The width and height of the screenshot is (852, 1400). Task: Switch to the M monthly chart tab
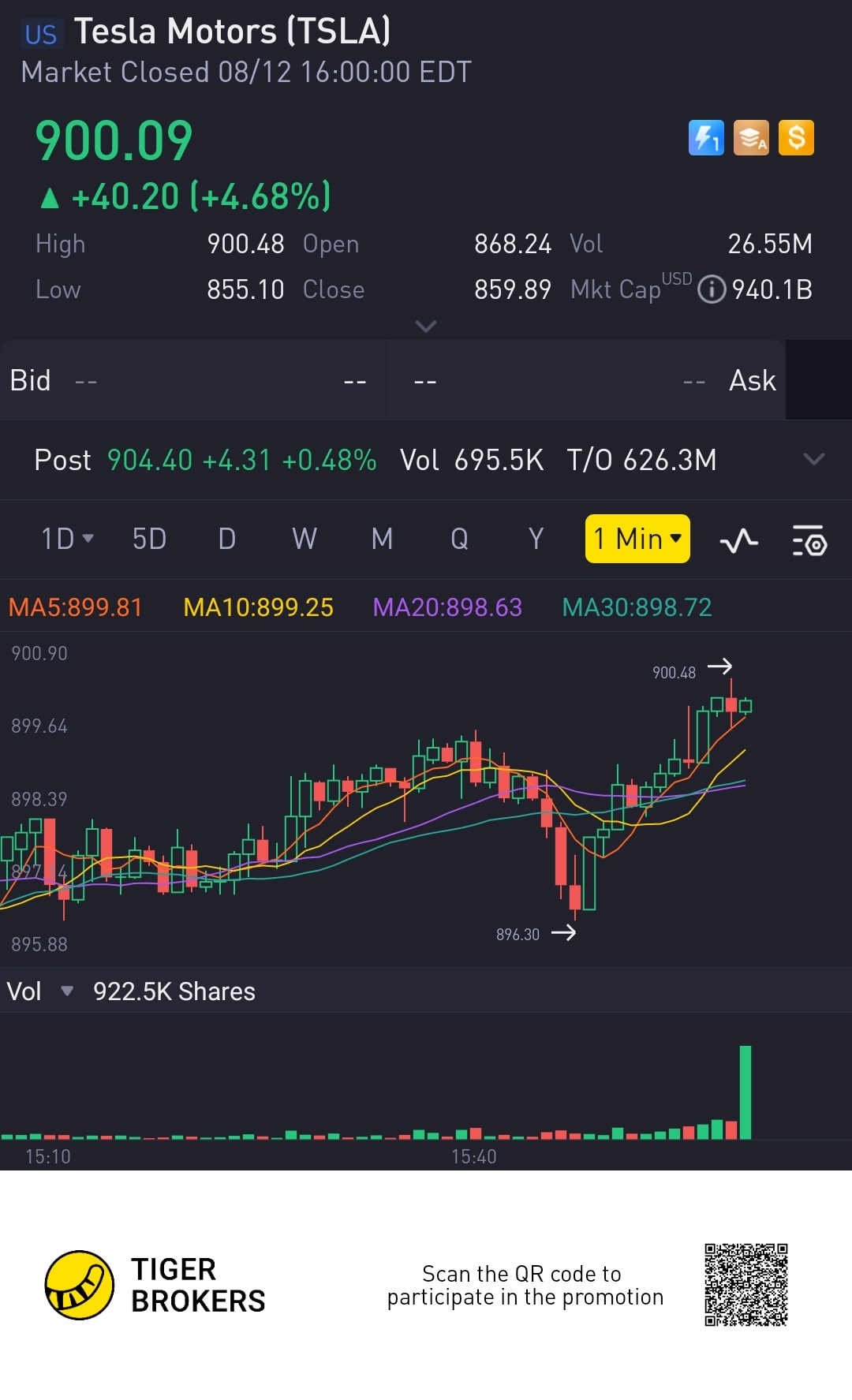(x=382, y=539)
